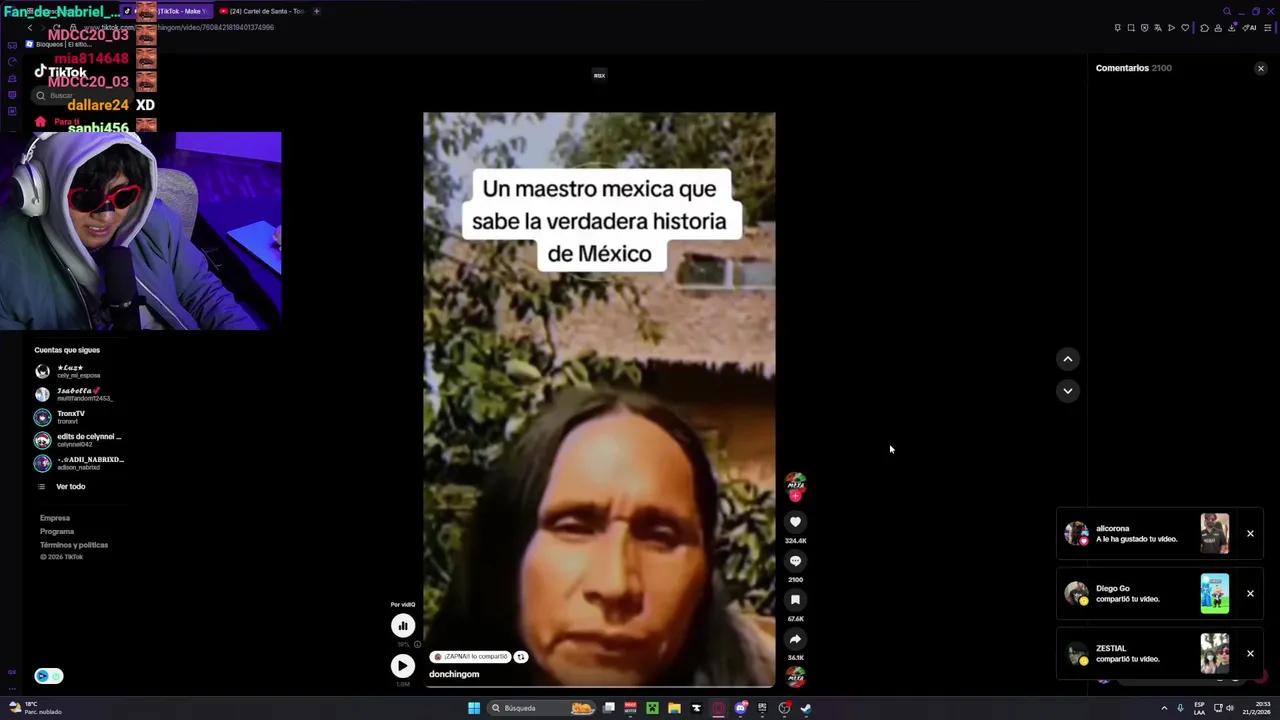Open Diego Go's shared video thumbnail
This screenshot has width=1280, height=720.
(1215, 594)
